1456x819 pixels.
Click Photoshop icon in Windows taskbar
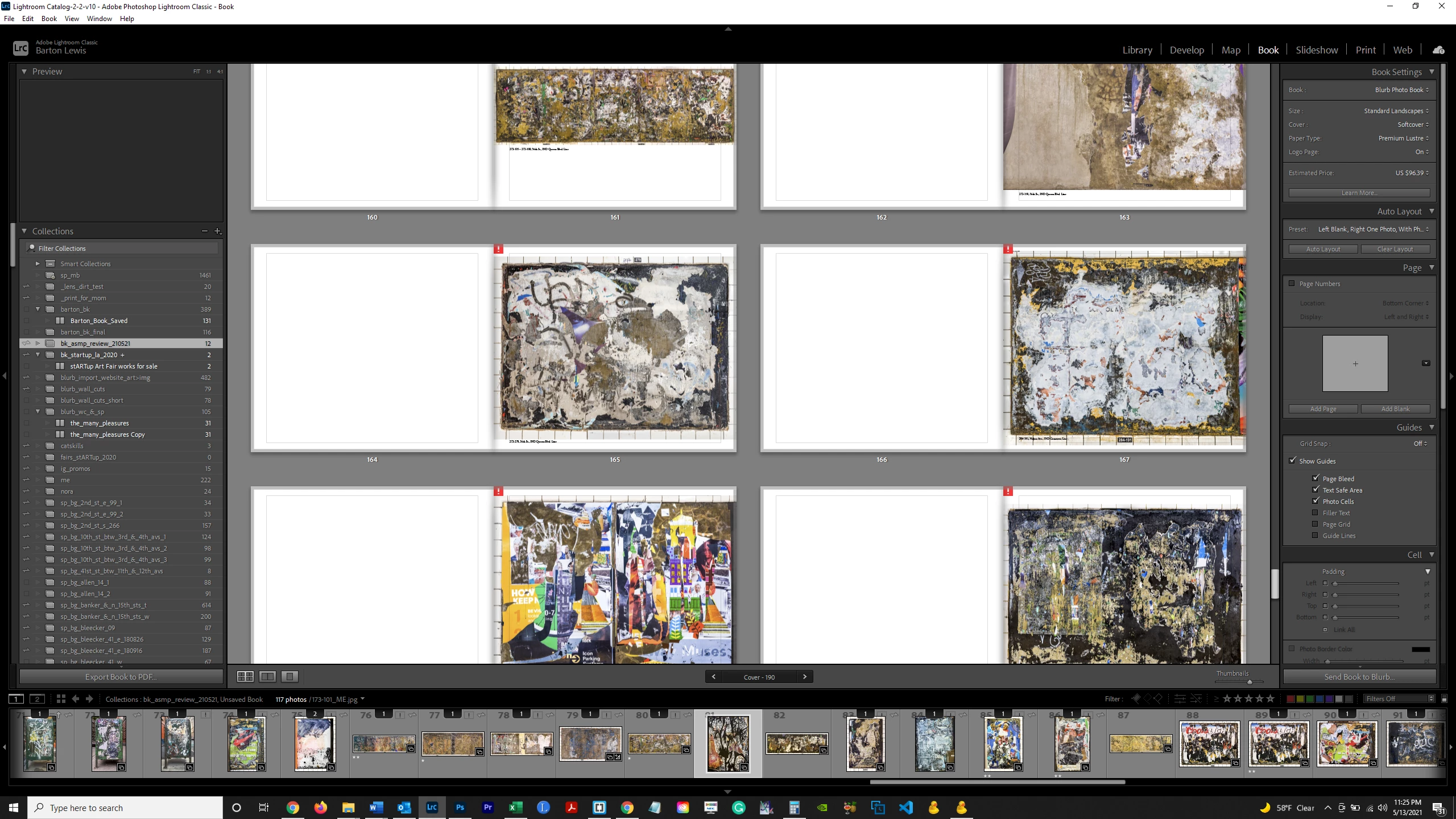[460, 807]
